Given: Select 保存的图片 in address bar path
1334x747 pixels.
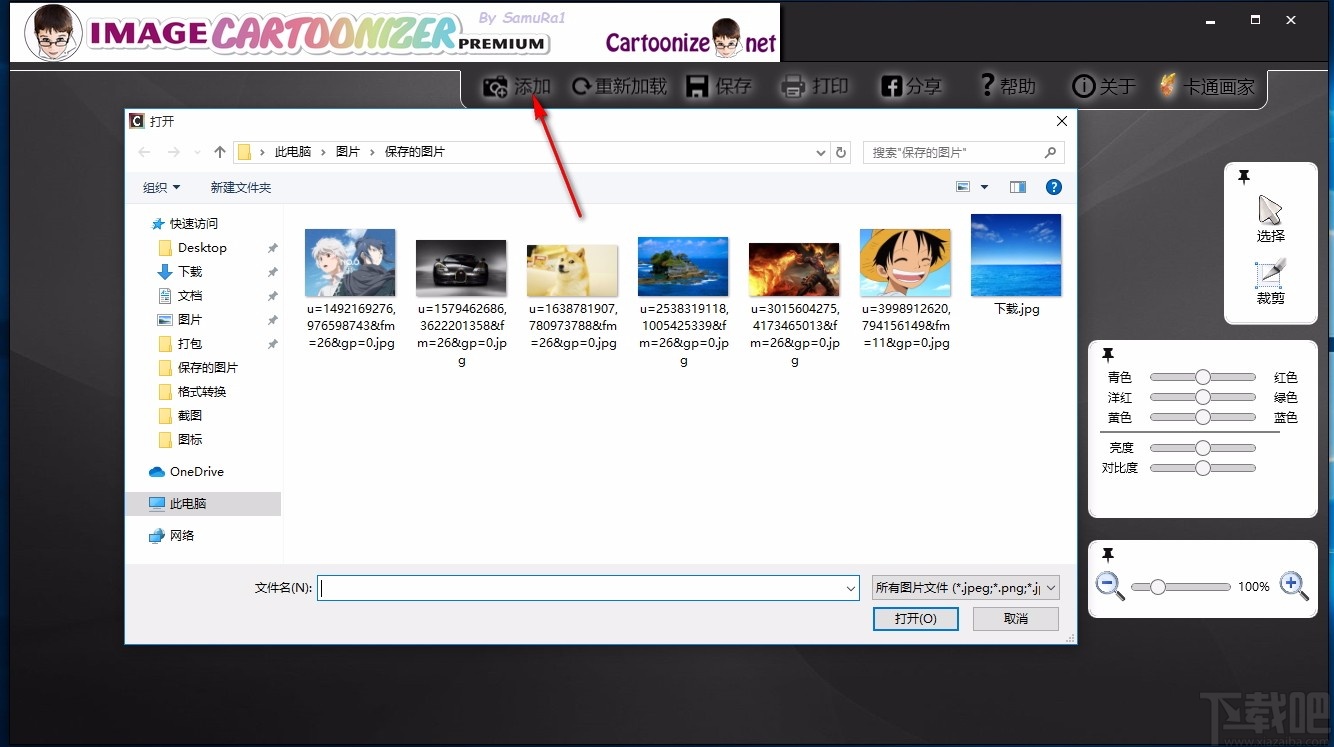Looking at the screenshot, I should [x=415, y=152].
